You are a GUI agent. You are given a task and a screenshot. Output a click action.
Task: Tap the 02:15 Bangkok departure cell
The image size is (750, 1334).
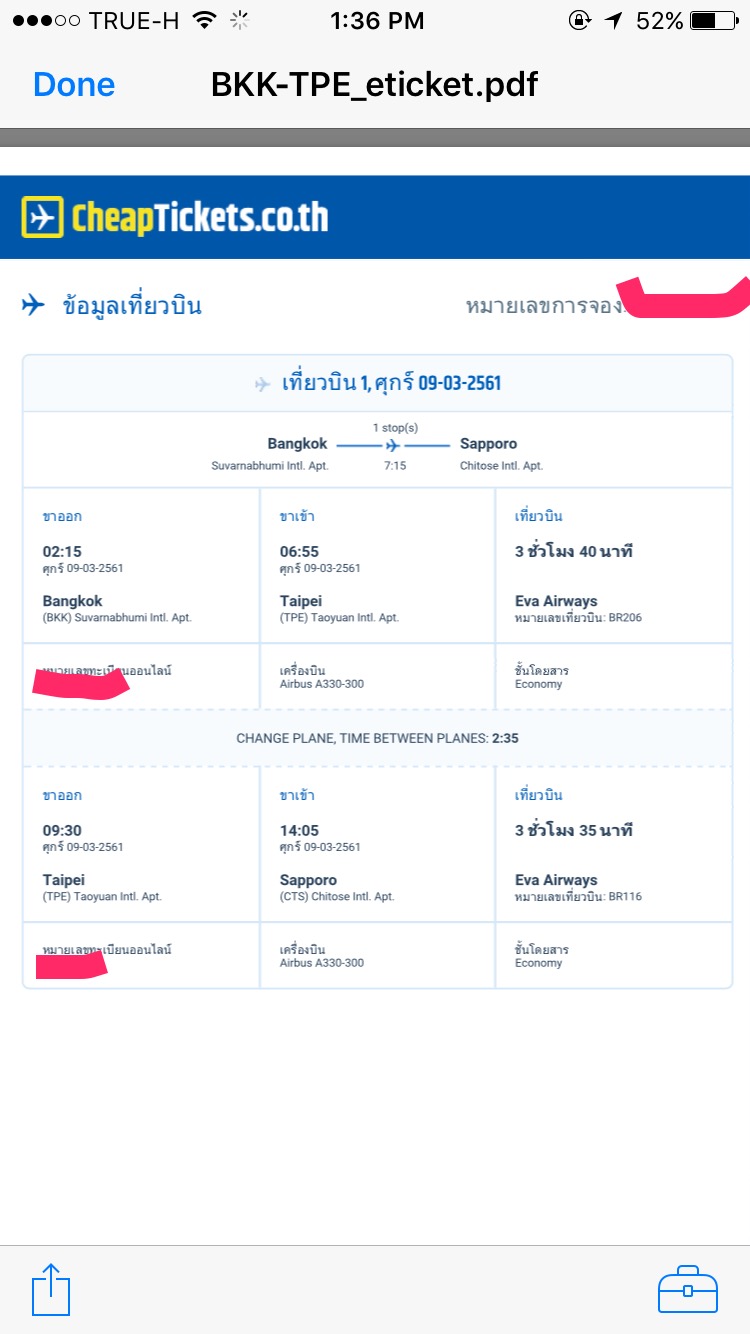(141, 565)
